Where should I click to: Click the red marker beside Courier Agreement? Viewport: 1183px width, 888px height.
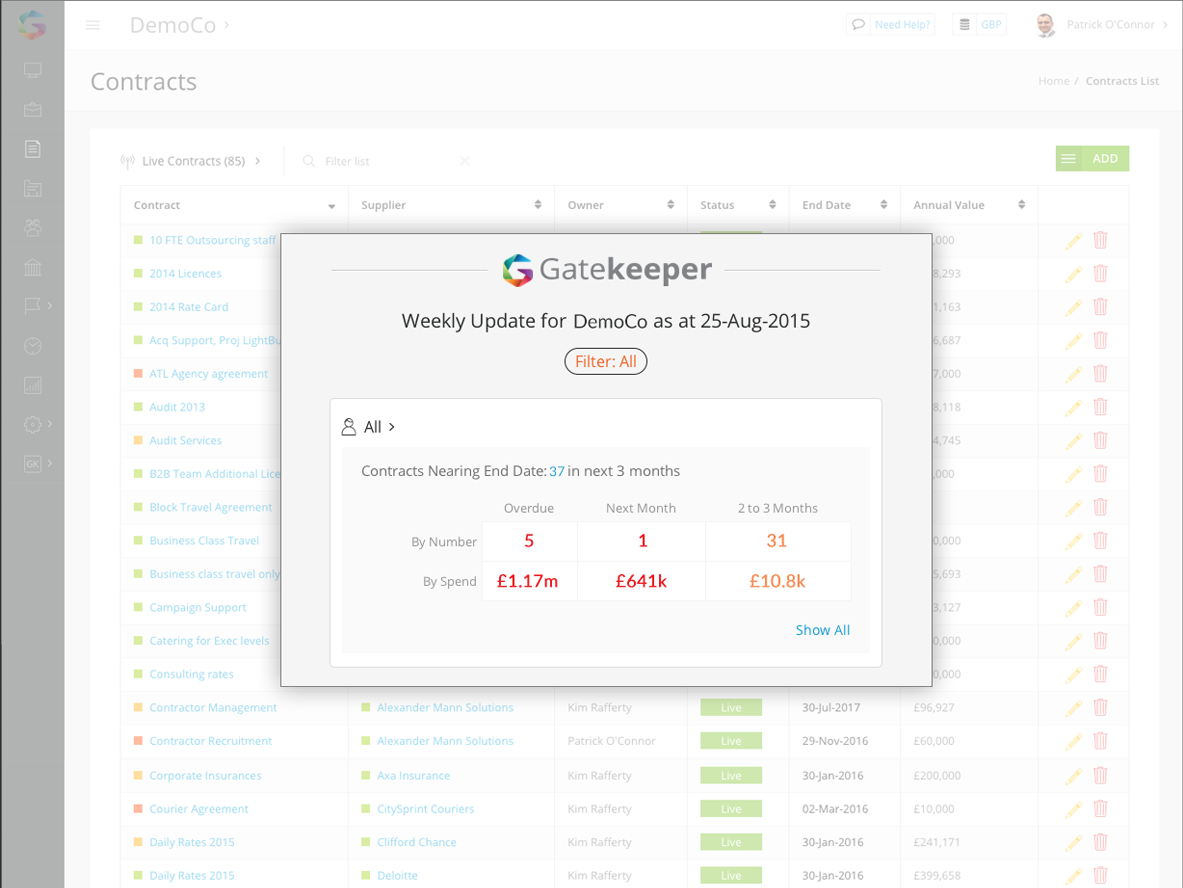pos(138,808)
